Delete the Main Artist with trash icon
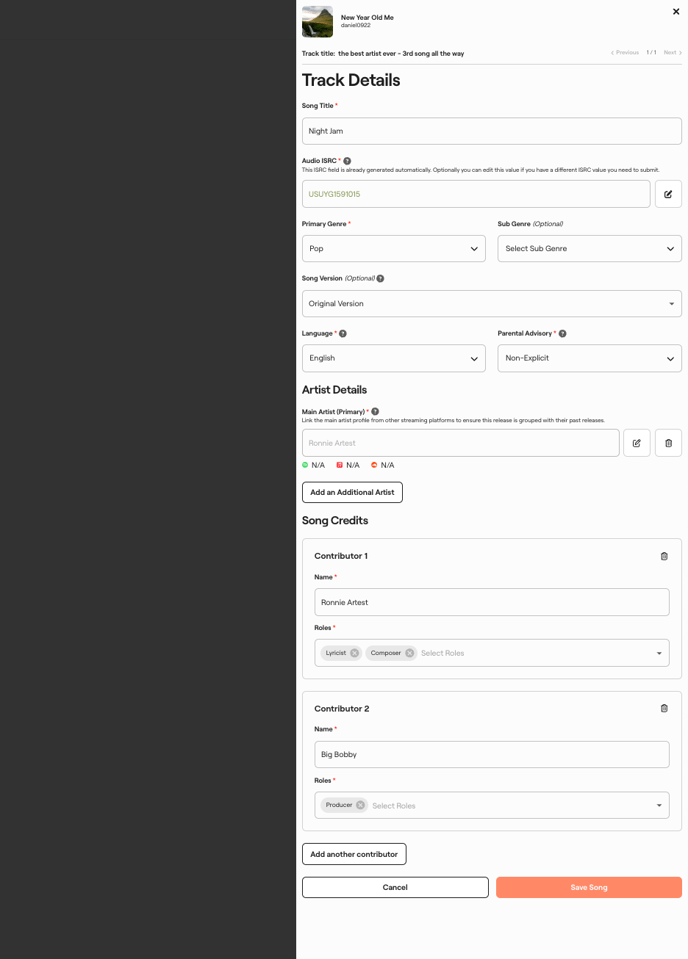Image resolution: width=688 pixels, height=959 pixels. pyautogui.click(x=668, y=443)
